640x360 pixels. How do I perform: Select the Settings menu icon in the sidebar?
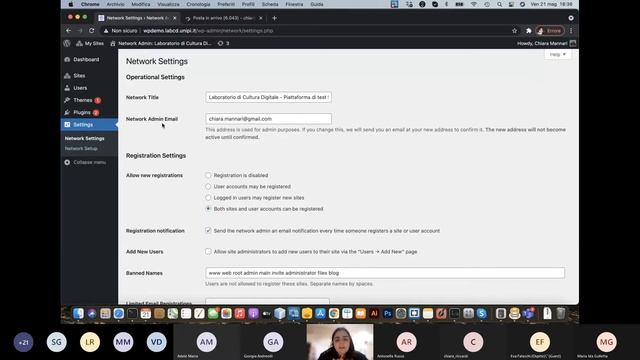pyautogui.click(x=67, y=124)
